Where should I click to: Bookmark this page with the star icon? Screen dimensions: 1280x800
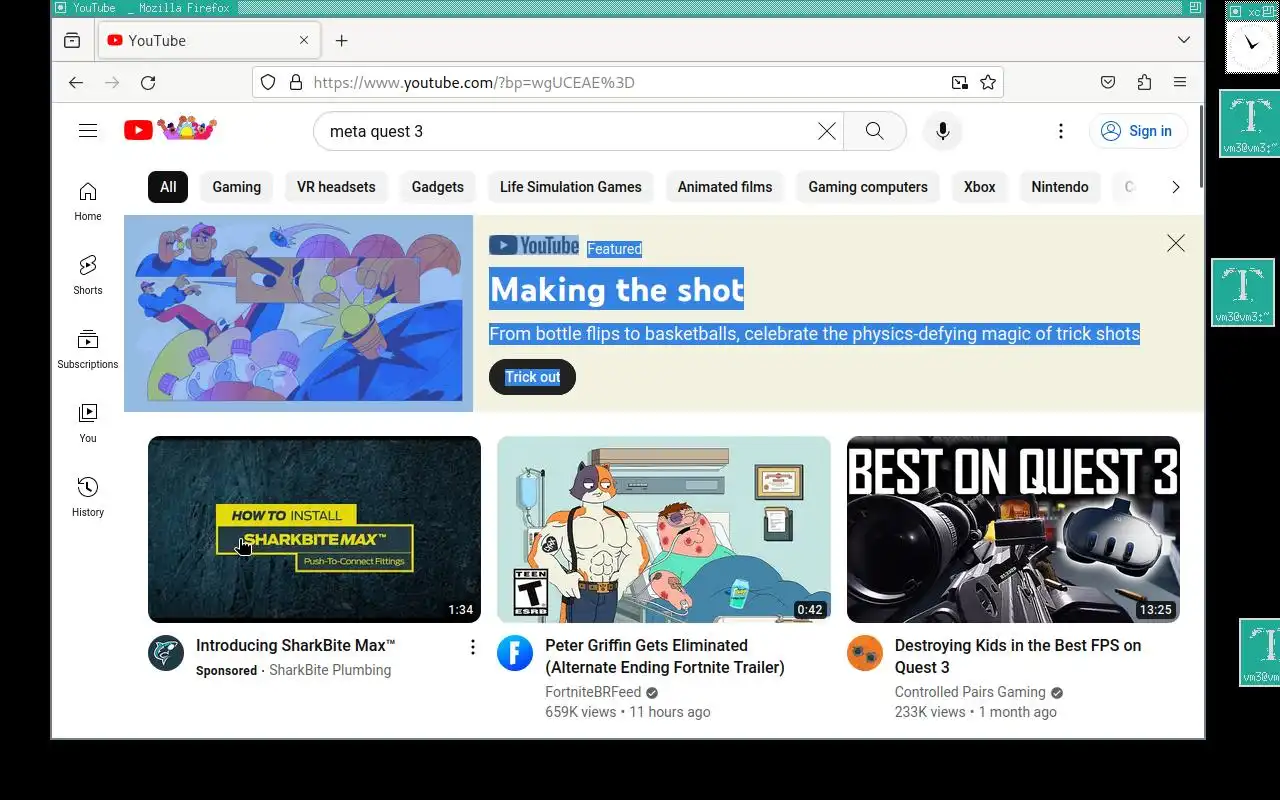click(988, 83)
